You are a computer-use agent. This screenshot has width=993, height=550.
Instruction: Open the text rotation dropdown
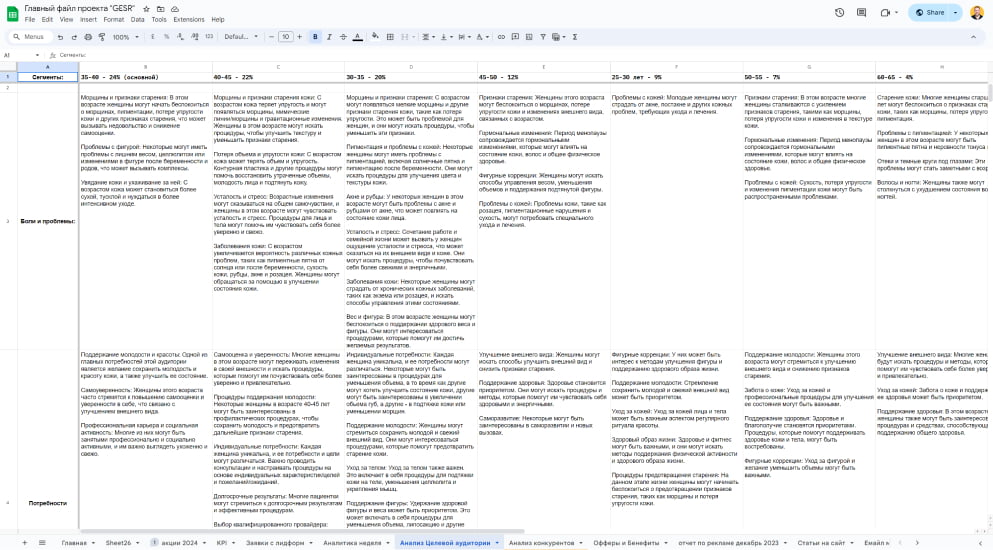(x=482, y=37)
